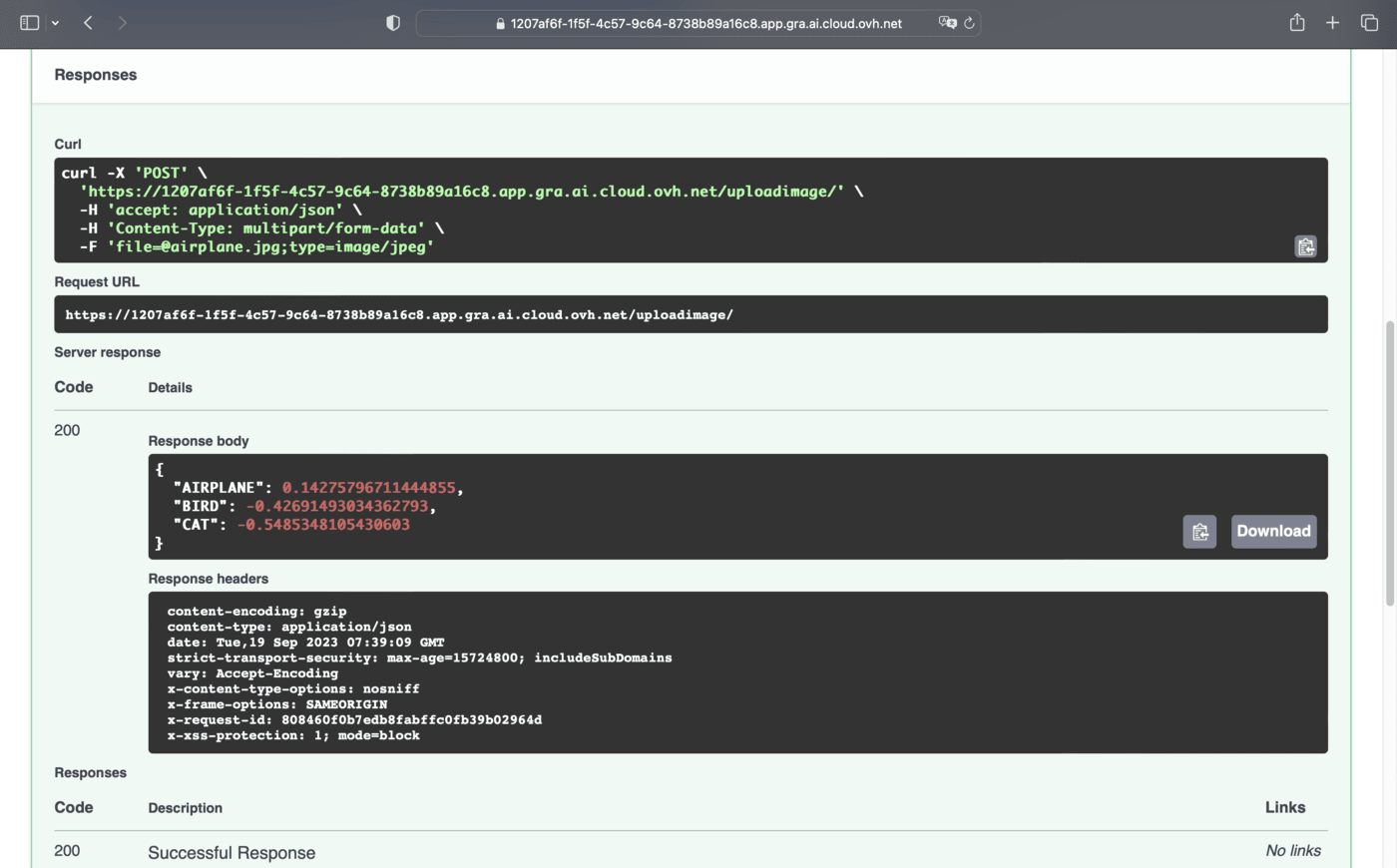The height and width of the screenshot is (868, 1397).
Task: Go forward to the next page
Action: coord(123,23)
